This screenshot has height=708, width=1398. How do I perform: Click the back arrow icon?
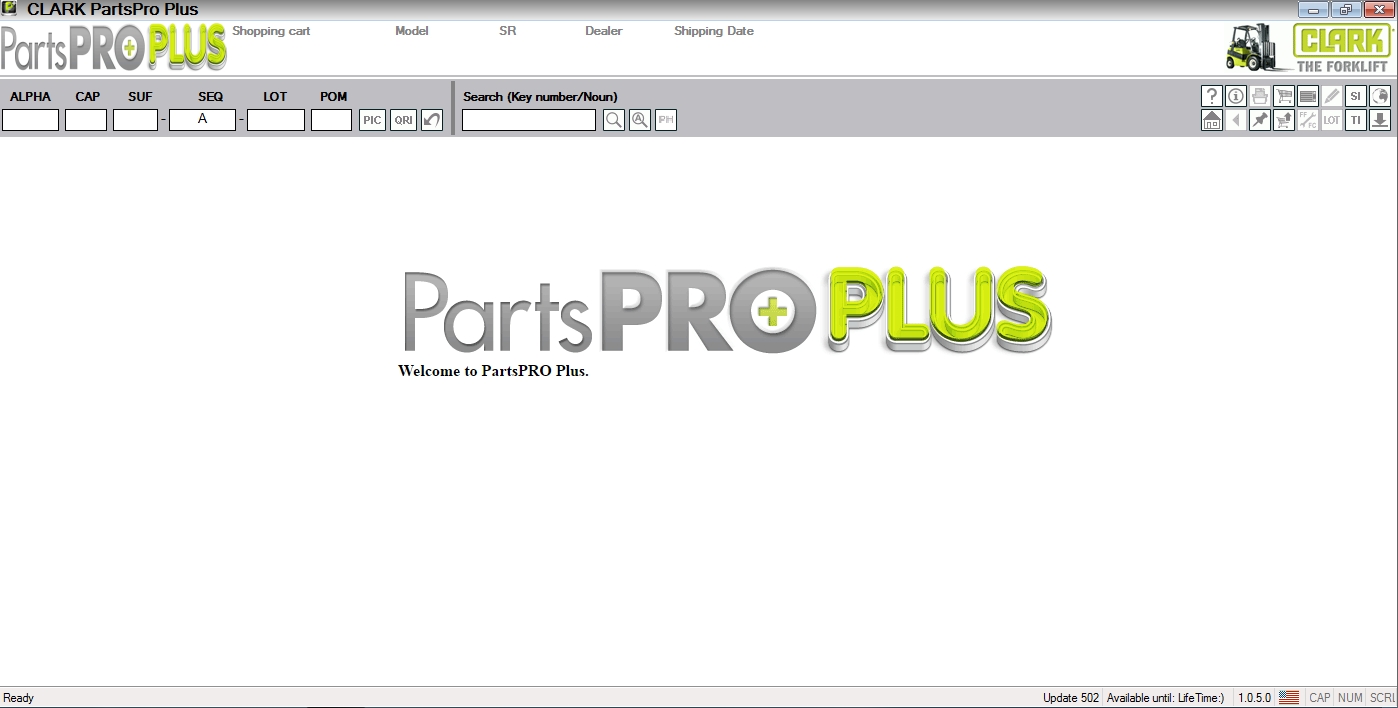coord(1236,120)
